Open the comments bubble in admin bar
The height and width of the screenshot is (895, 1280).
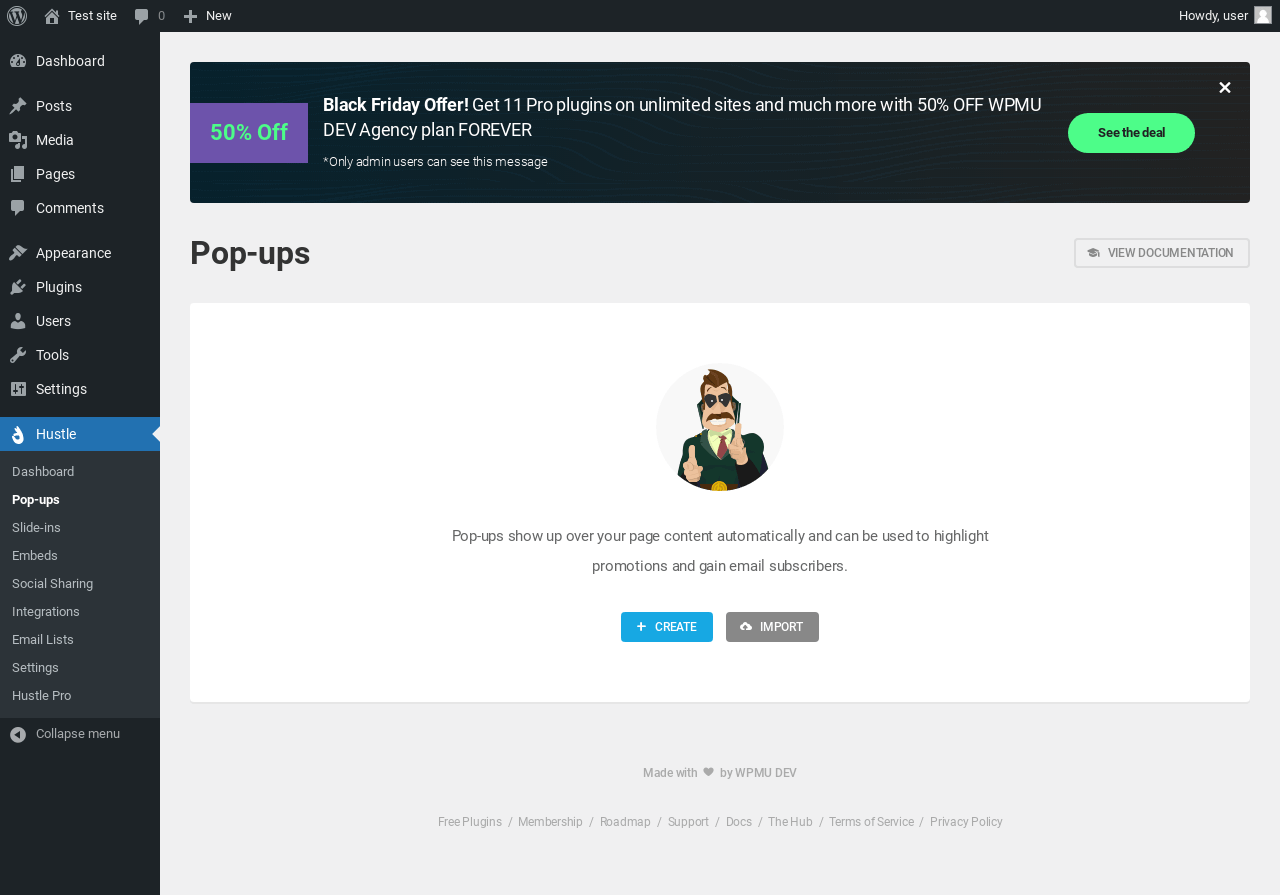coord(142,16)
